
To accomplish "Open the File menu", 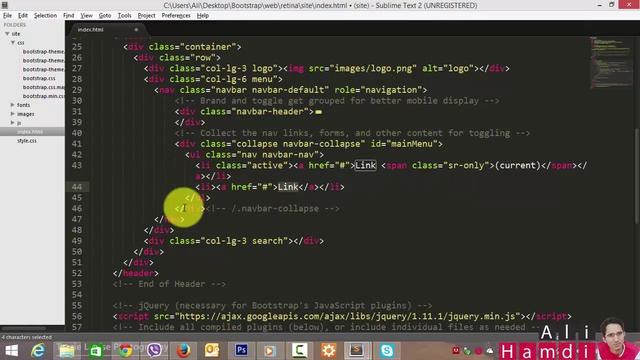I will click(7, 16).
